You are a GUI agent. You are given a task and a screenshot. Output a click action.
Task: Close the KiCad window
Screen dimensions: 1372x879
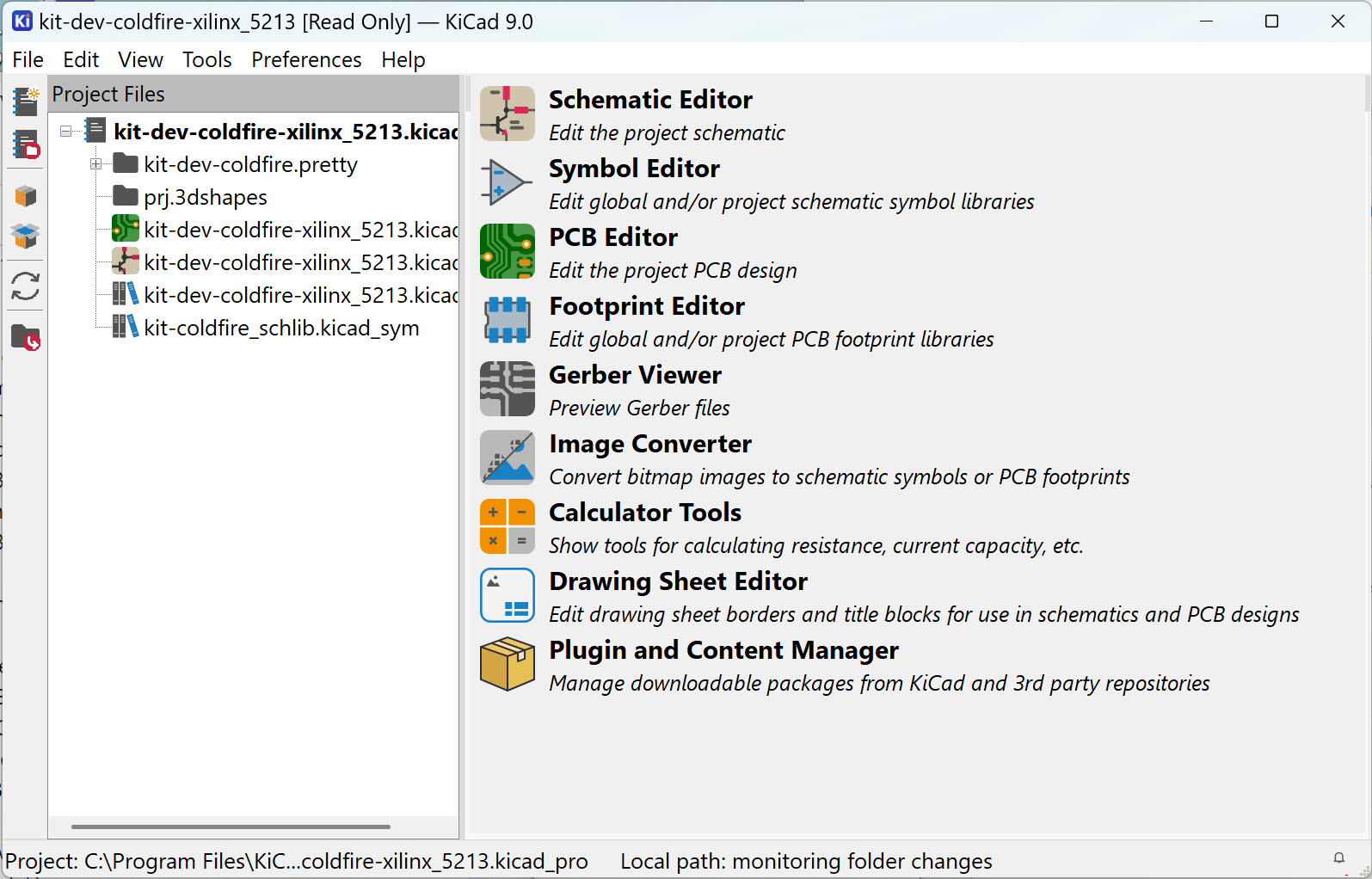(1338, 21)
